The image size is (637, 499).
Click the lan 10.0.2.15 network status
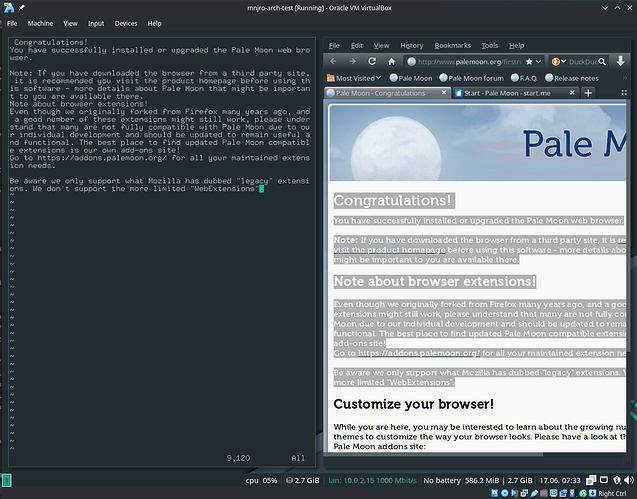372,480
